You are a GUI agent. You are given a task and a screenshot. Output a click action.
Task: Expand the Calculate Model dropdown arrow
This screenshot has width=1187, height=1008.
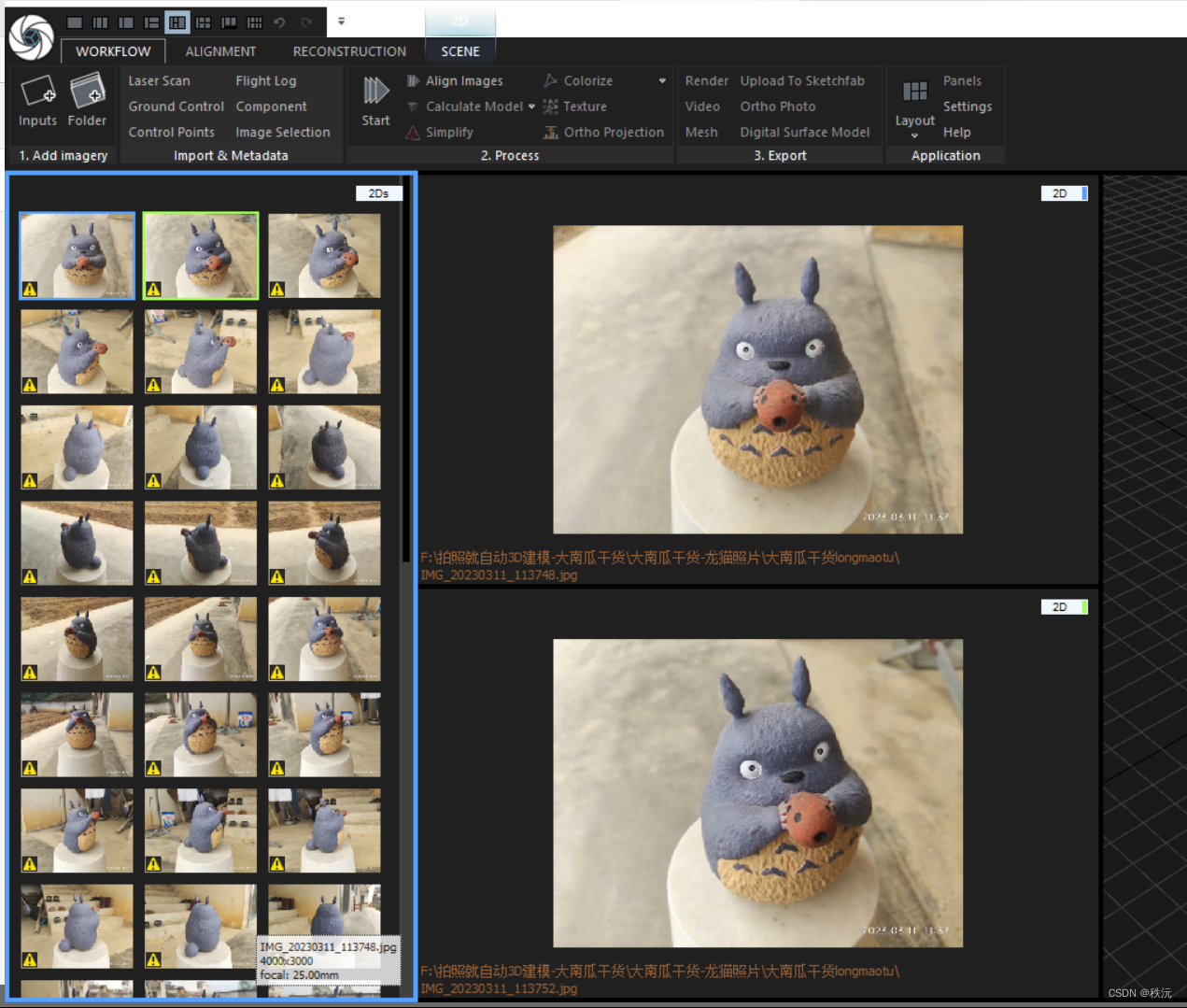tap(531, 106)
